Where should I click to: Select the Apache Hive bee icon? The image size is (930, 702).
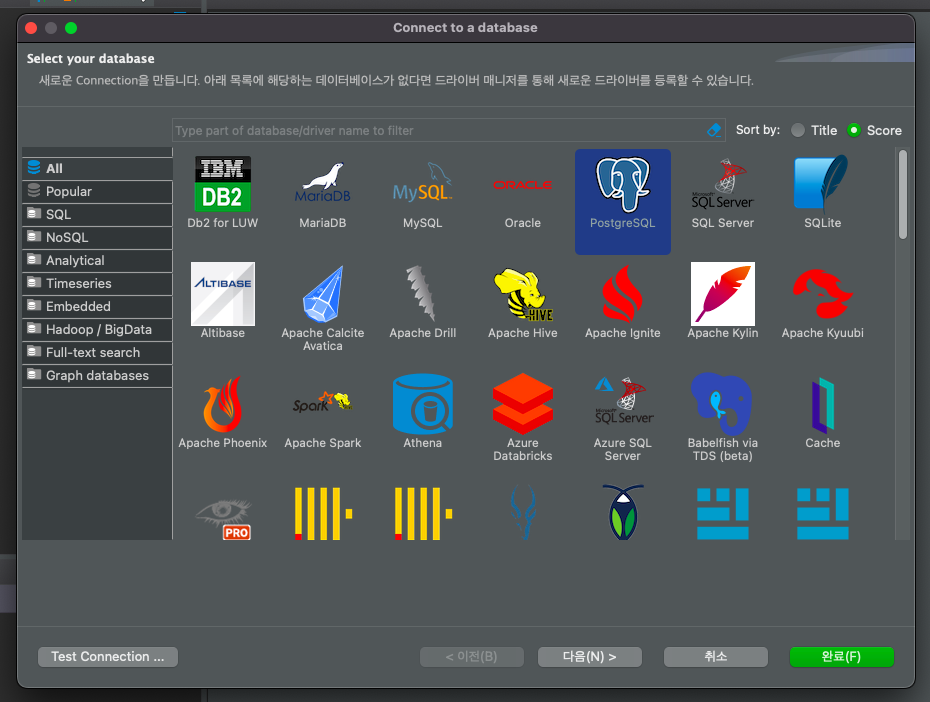[524, 294]
